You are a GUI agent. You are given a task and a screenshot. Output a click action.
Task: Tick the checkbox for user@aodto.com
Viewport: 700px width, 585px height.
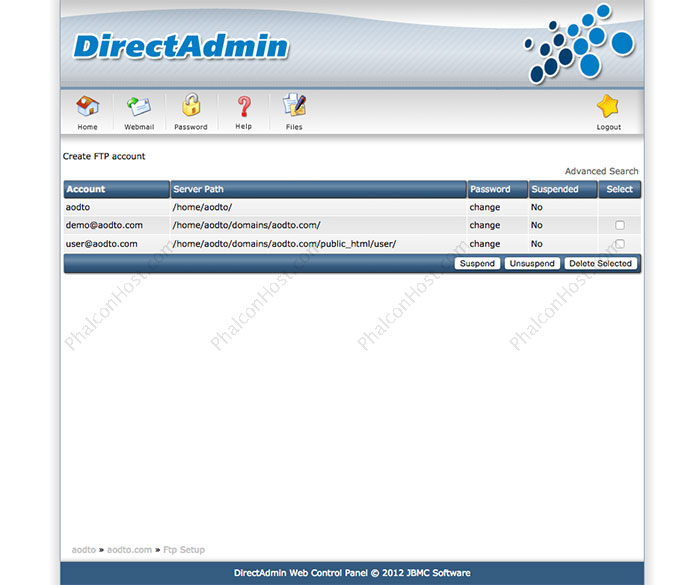coord(620,244)
